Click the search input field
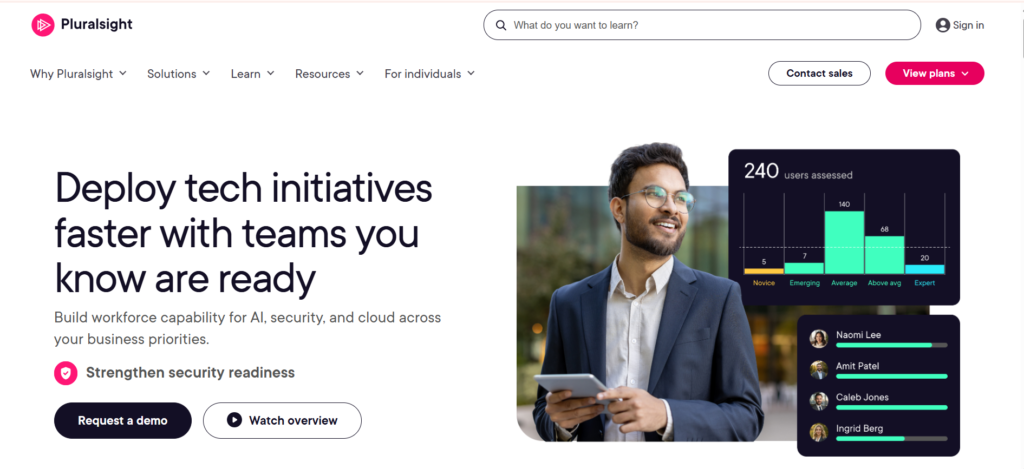This screenshot has width=1024, height=469. coord(702,25)
